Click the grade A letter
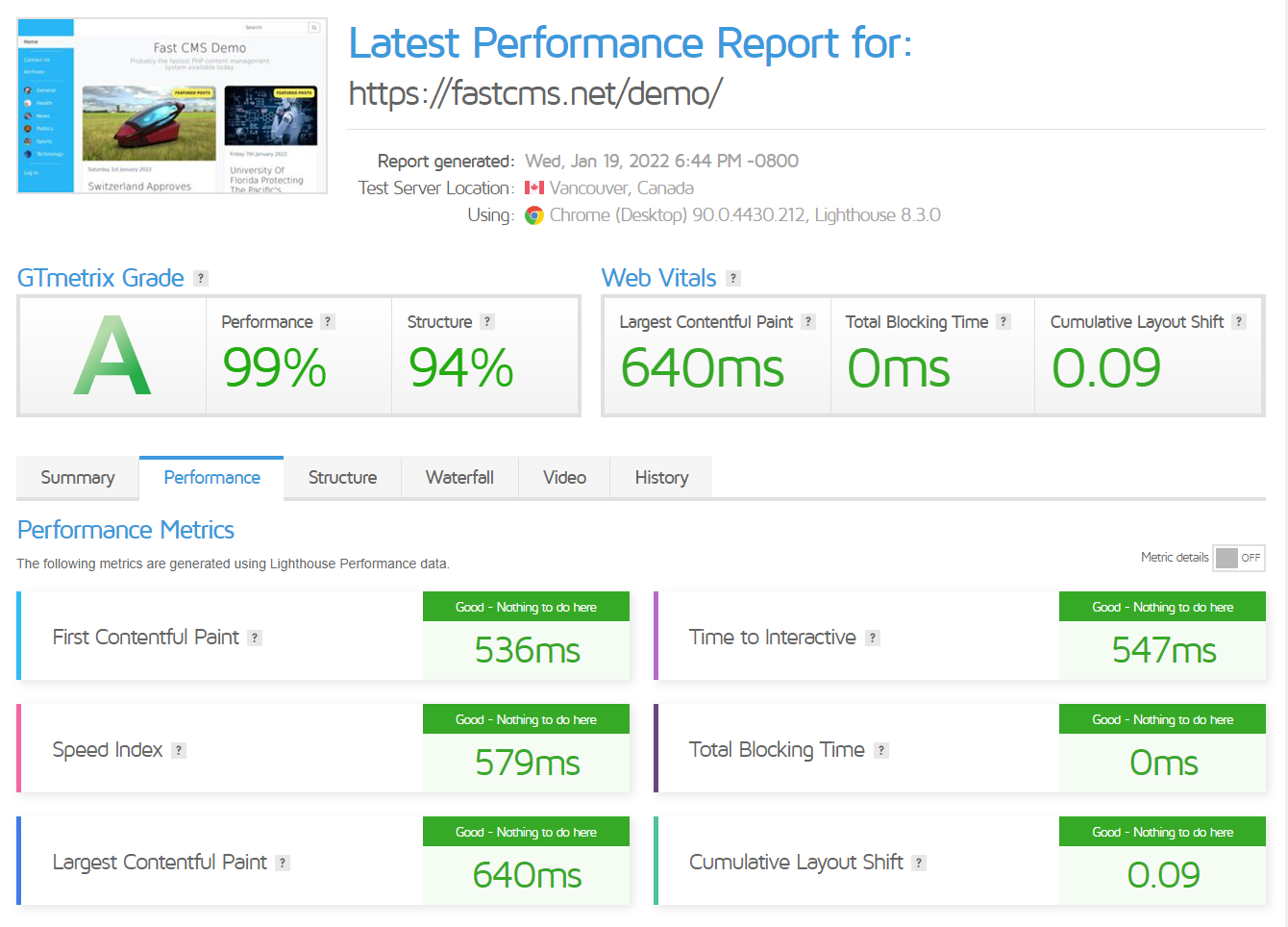 click(x=112, y=356)
